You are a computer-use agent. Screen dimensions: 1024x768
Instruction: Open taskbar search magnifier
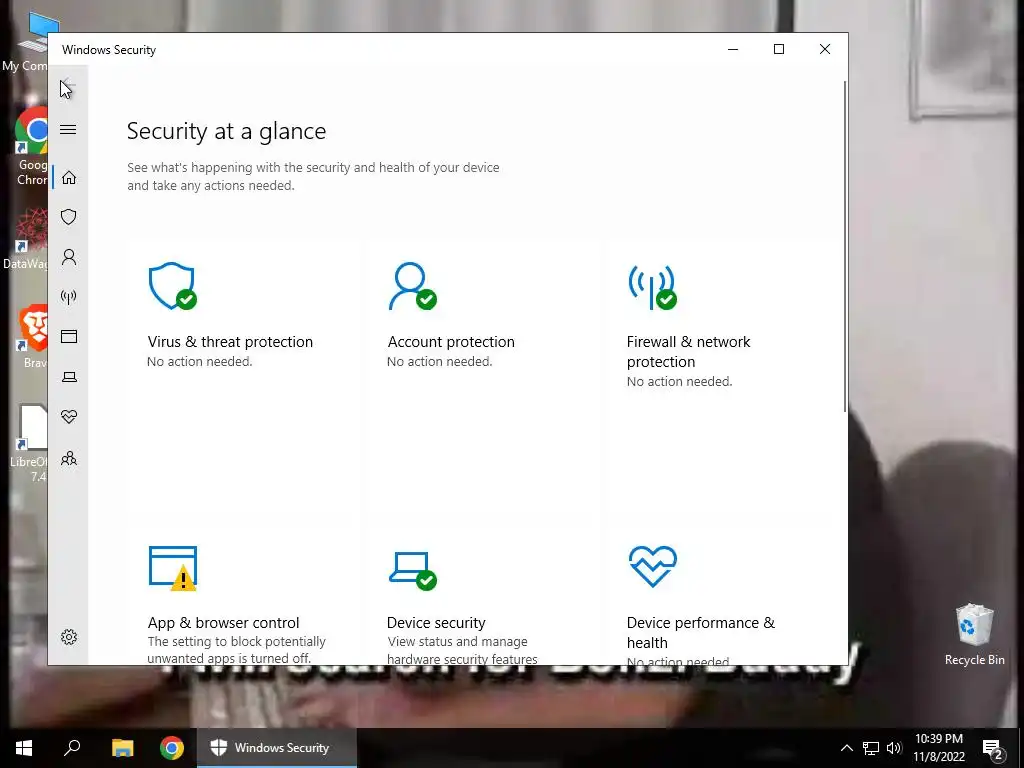coord(72,748)
